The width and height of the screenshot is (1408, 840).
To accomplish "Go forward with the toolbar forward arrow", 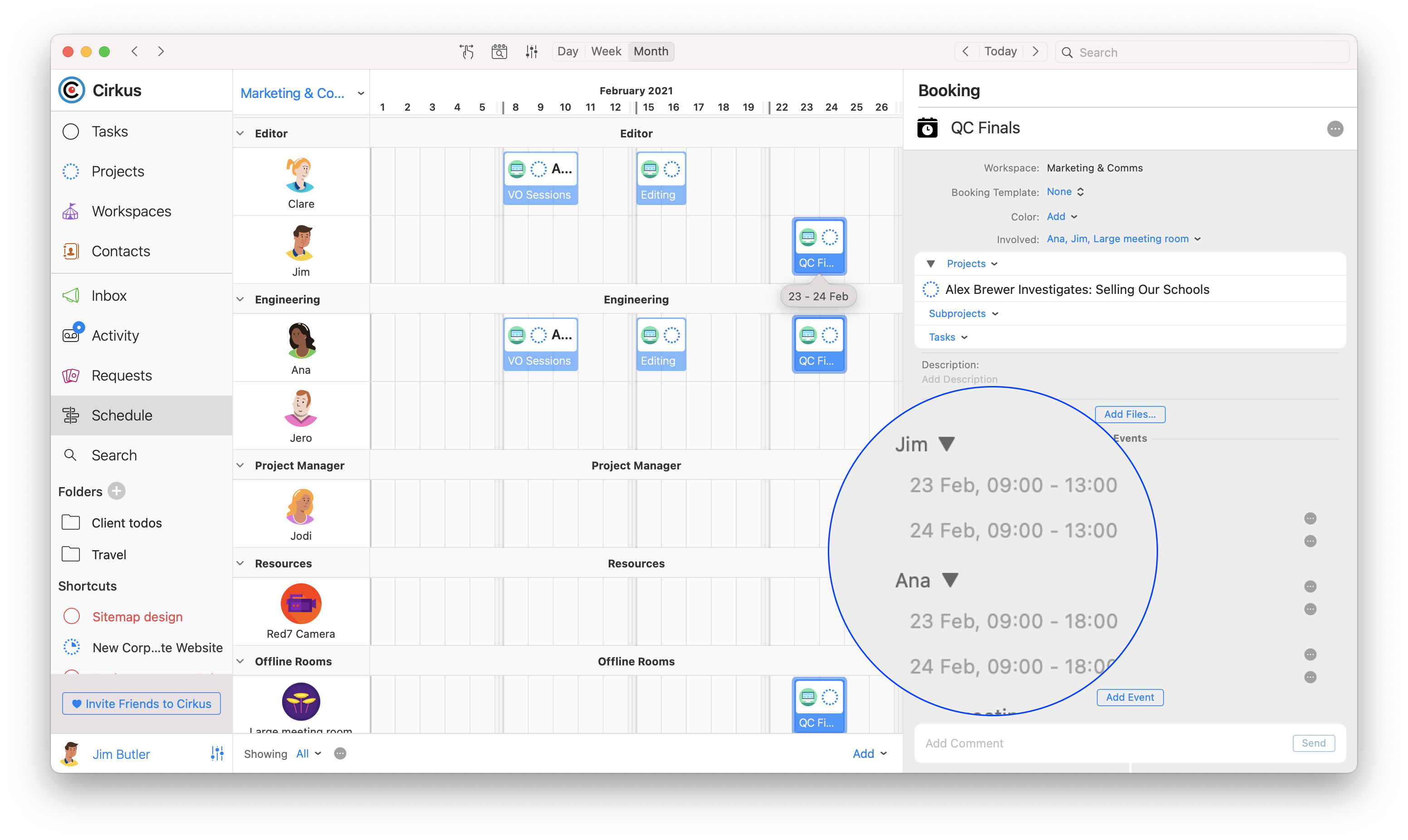I will tap(161, 52).
